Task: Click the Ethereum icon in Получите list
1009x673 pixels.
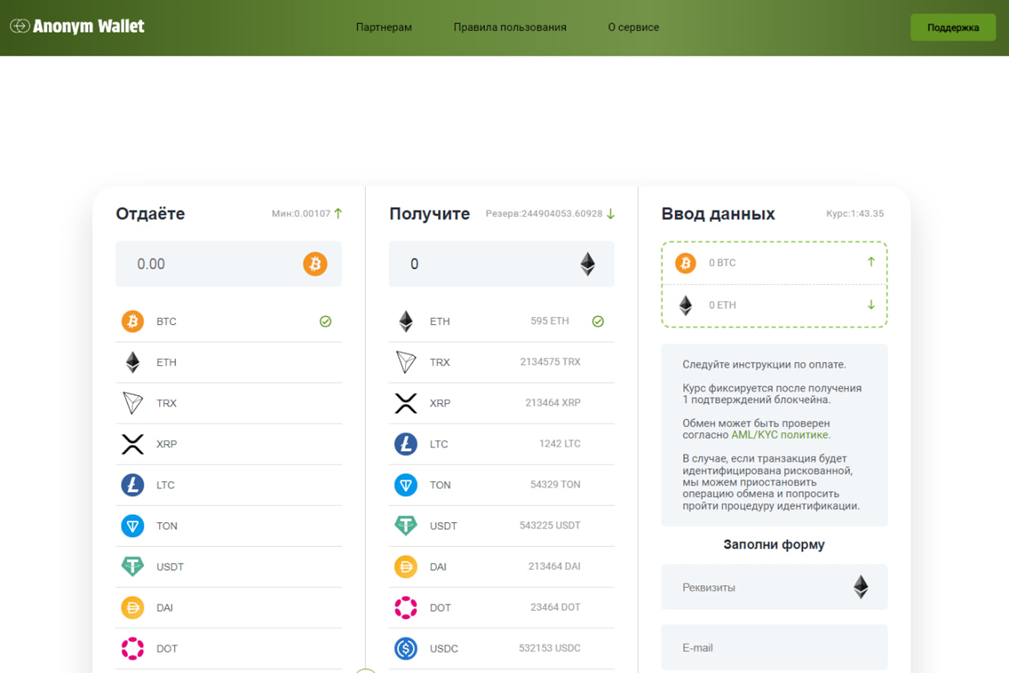Action: point(405,321)
